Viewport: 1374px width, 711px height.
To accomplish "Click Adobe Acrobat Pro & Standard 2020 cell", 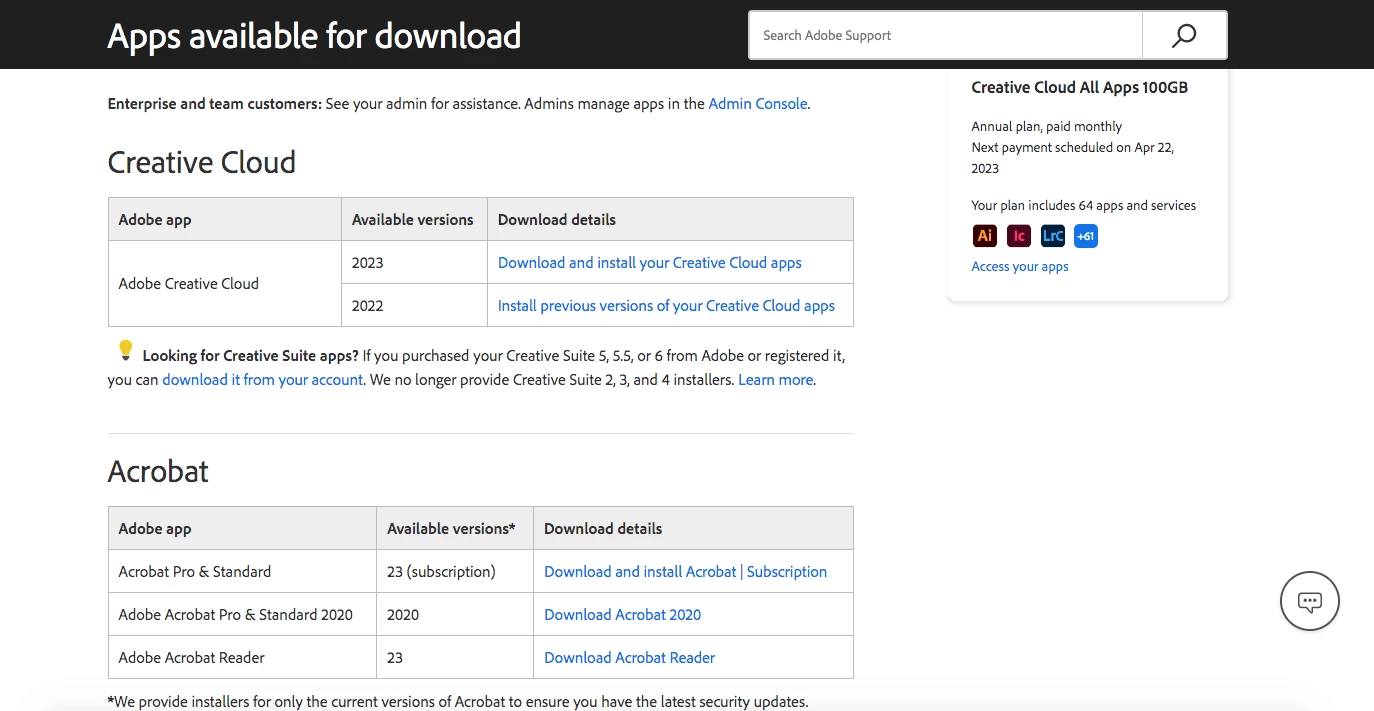I will (242, 614).
